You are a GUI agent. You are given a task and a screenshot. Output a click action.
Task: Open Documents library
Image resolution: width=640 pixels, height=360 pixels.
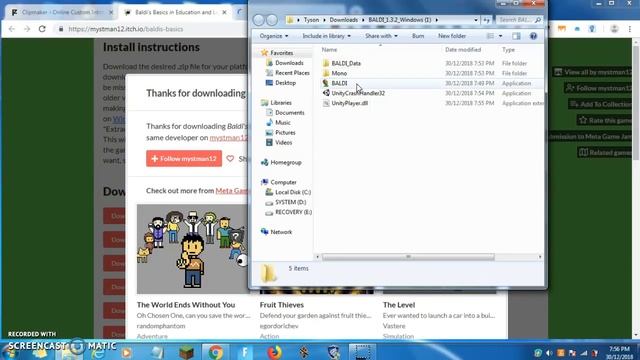pos(285,113)
